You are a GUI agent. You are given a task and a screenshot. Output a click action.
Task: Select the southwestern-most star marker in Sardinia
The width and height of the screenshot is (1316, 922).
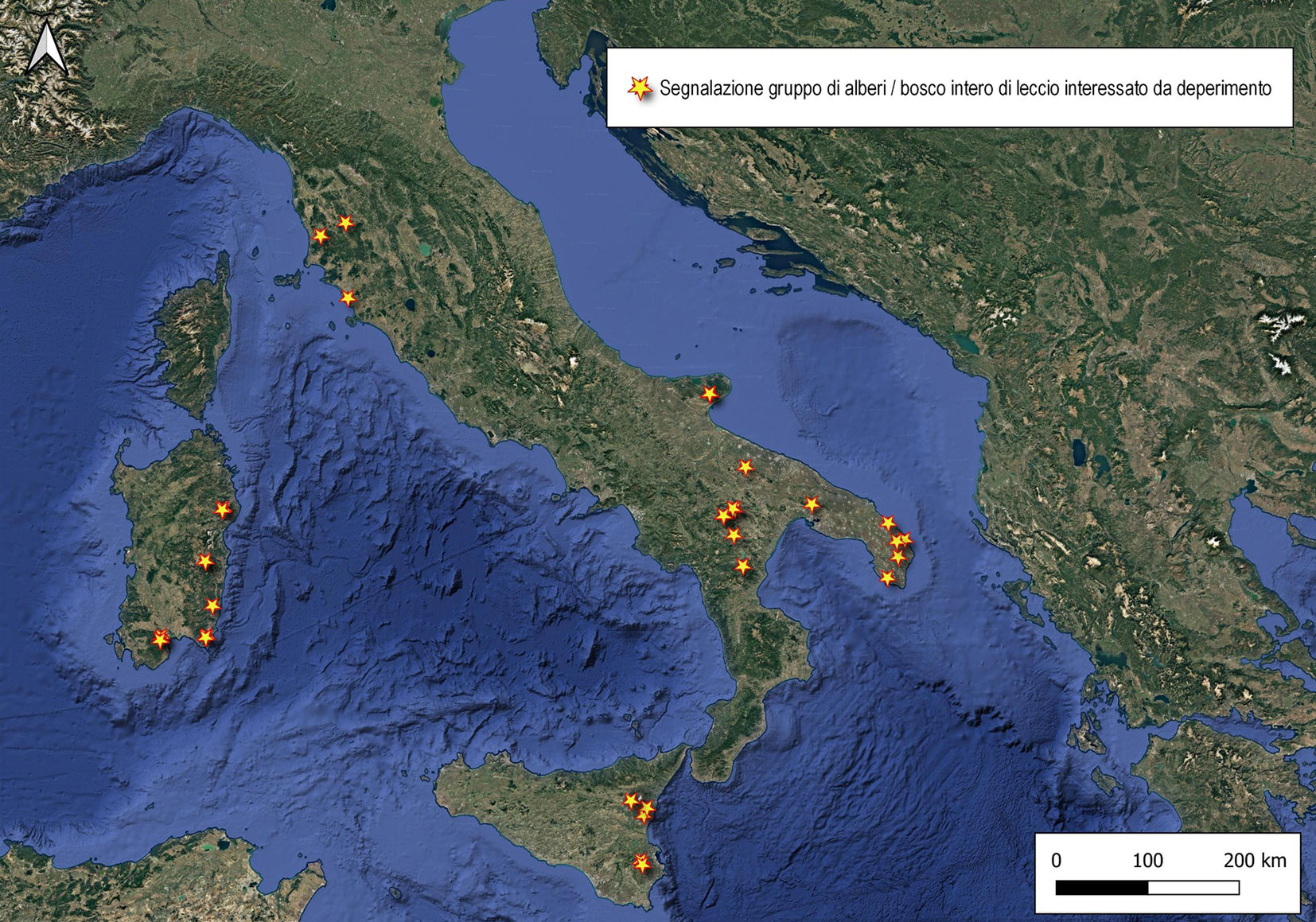pos(161,639)
